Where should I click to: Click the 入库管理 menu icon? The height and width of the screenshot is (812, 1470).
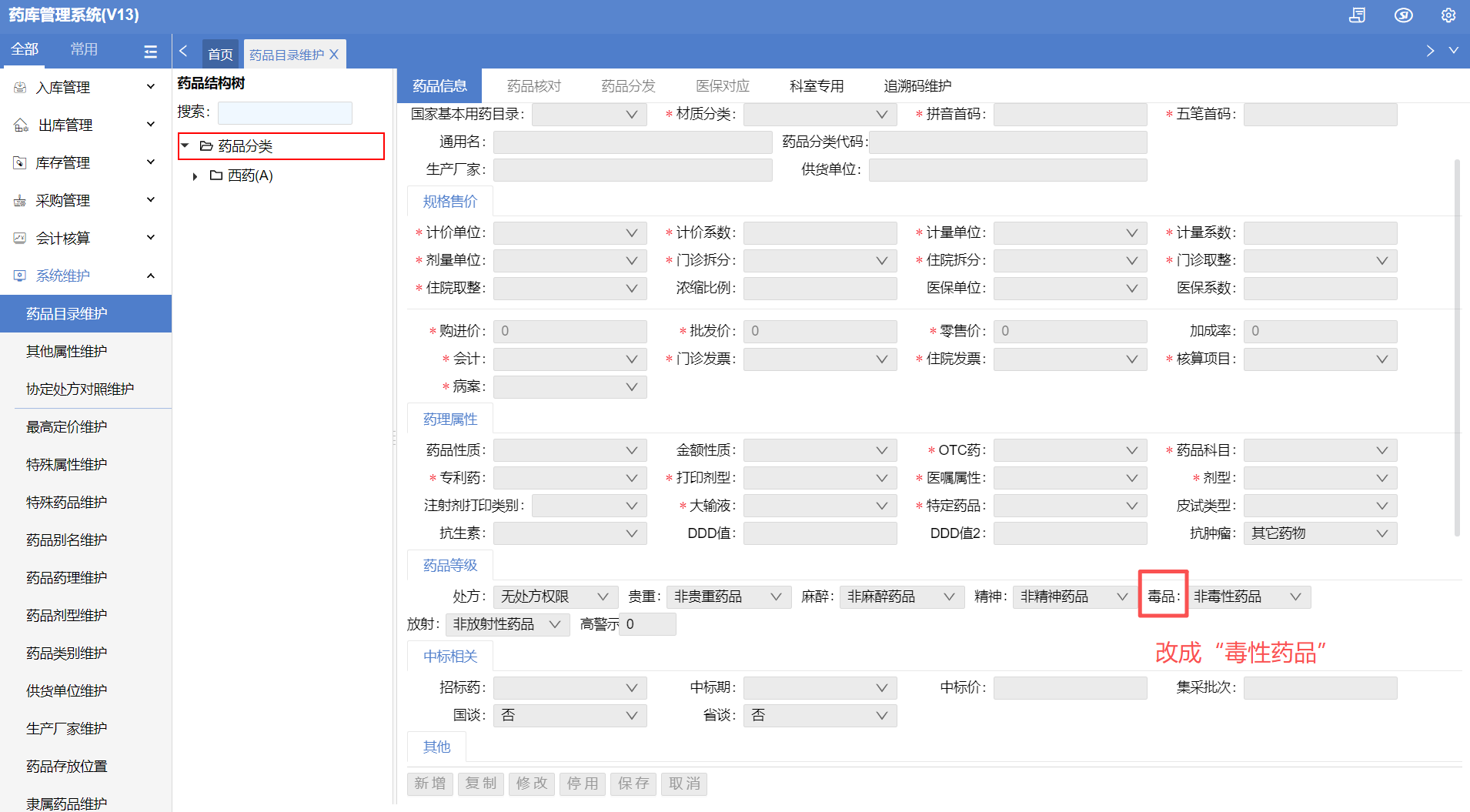[x=20, y=88]
